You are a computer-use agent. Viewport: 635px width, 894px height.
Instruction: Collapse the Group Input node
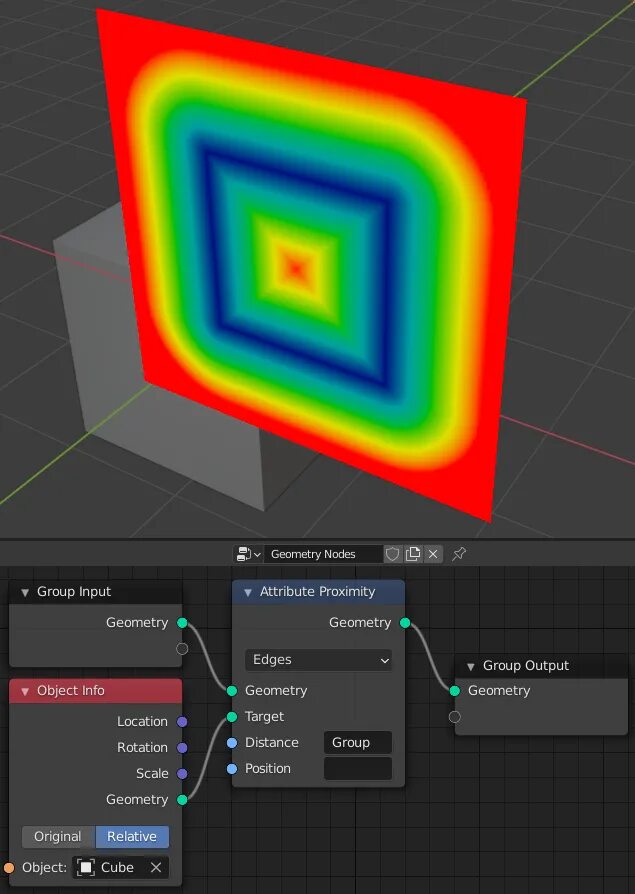tap(25, 592)
